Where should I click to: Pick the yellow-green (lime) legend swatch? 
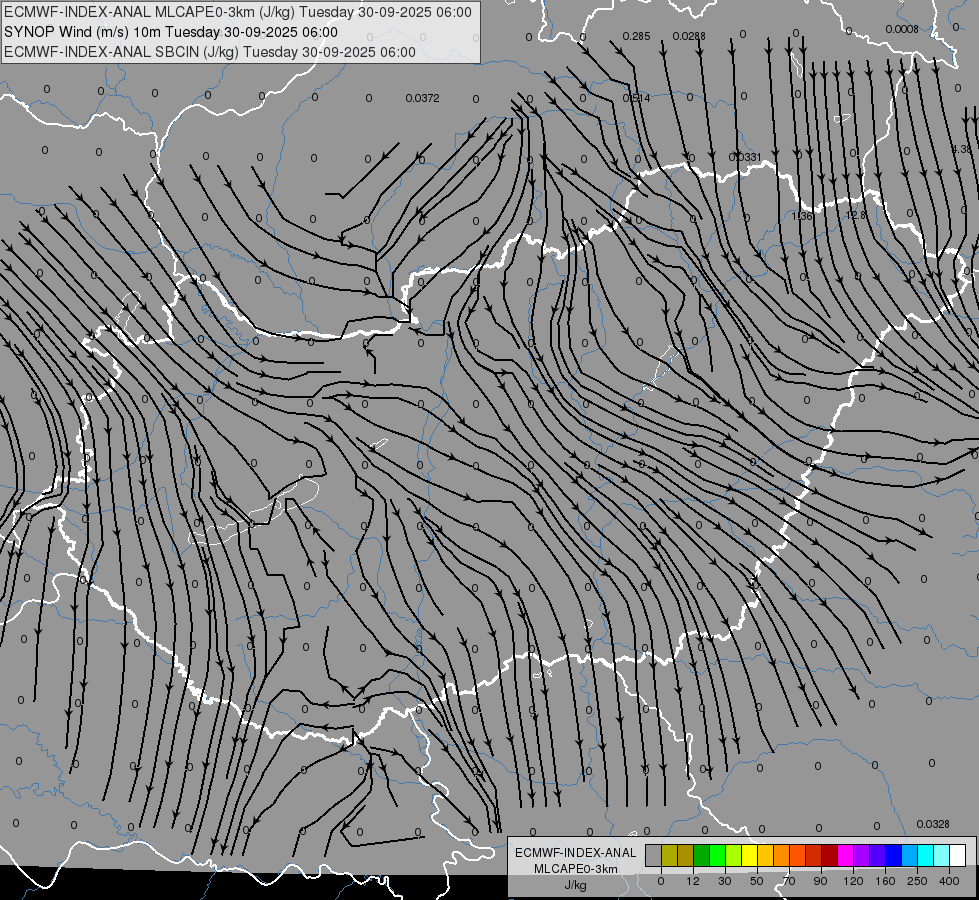point(734,855)
